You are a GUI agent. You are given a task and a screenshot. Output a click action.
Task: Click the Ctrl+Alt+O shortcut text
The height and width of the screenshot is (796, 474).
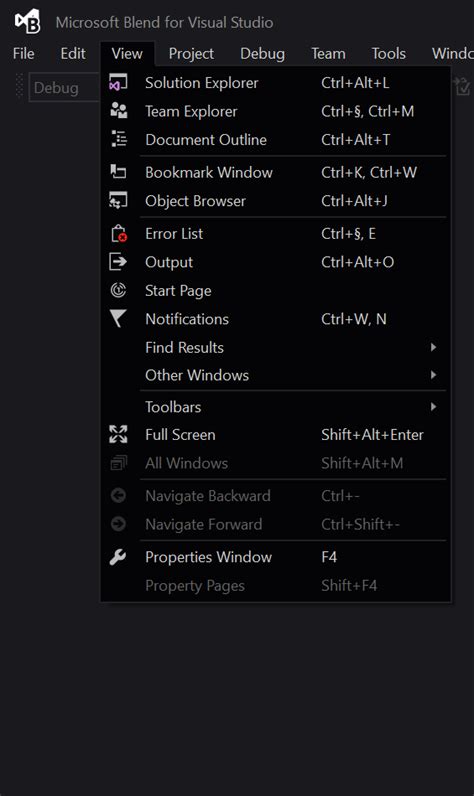pyautogui.click(x=357, y=262)
